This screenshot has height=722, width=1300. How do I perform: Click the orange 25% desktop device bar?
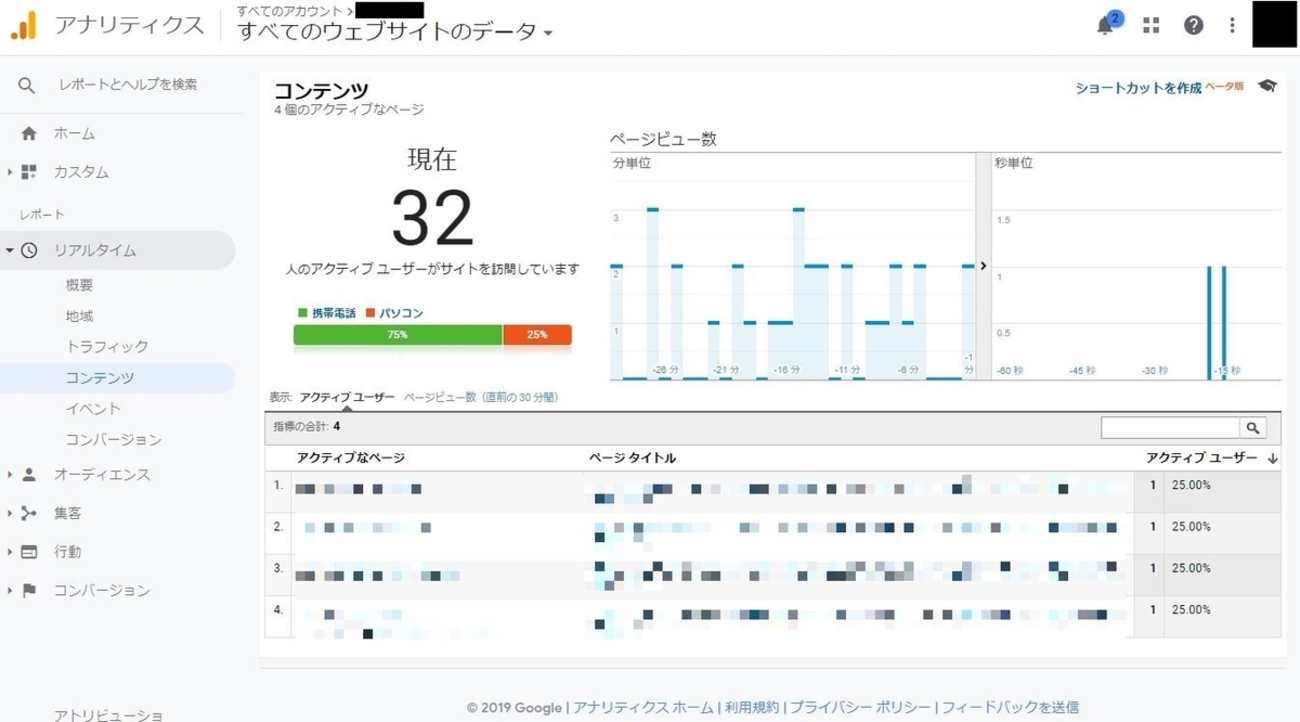click(537, 335)
